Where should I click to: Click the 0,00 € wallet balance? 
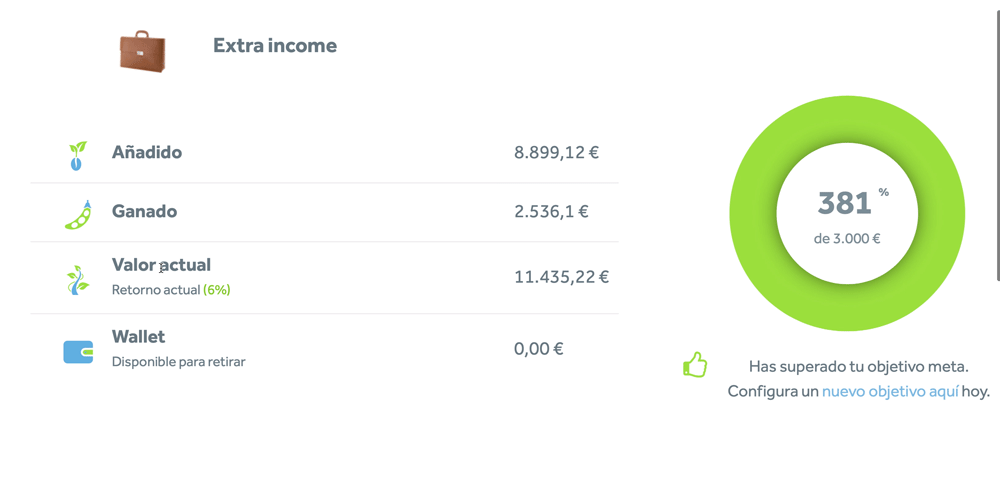[x=539, y=349]
